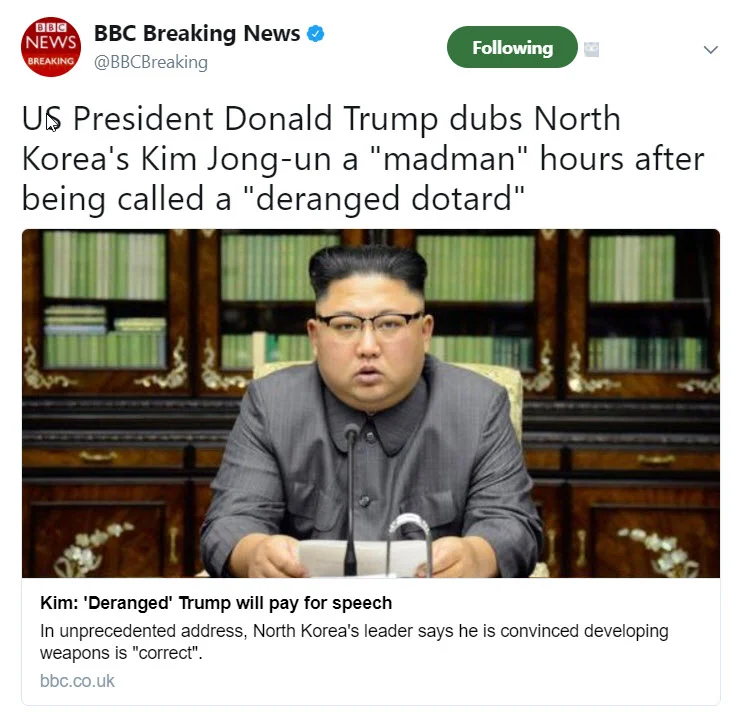Open the @BBCBreaking handle link

point(151,62)
